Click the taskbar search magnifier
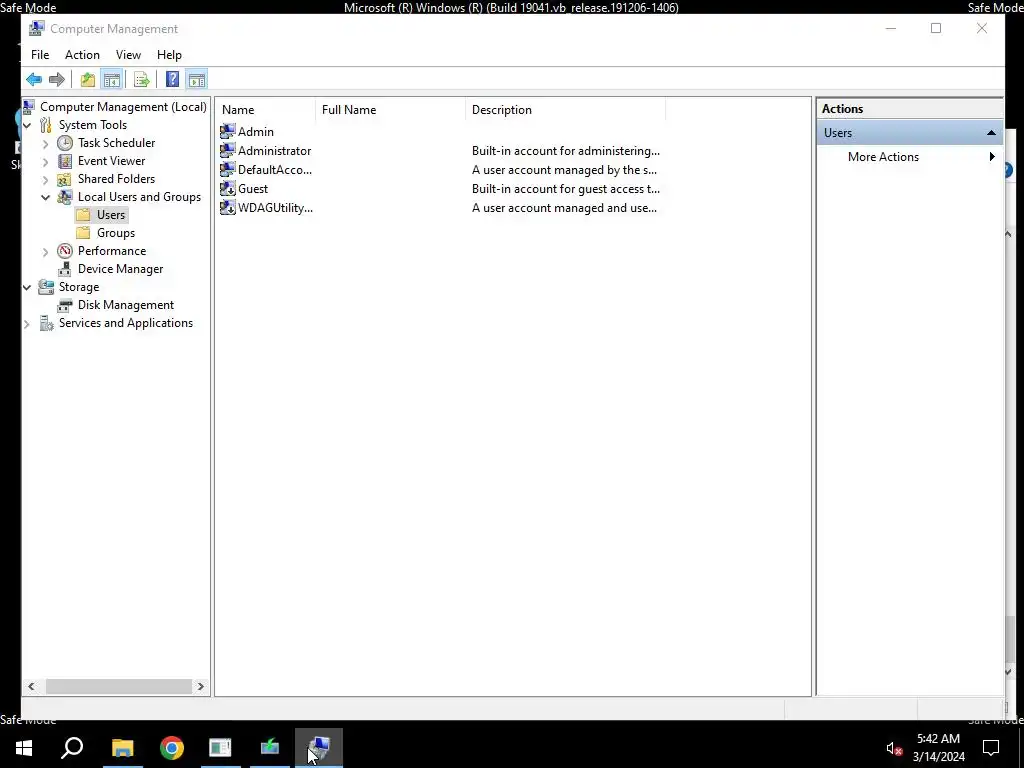1024x768 pixels. pyautogui.click(x=72, y=747)
